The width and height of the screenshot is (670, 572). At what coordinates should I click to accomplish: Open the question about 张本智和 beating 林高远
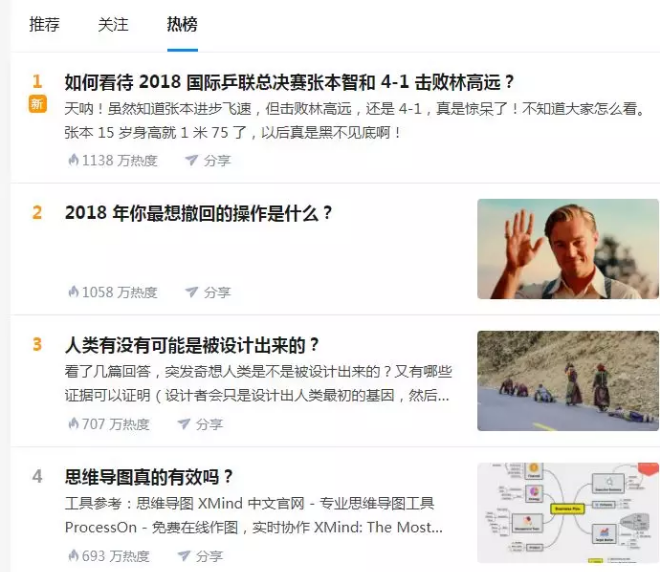pos(289,82)
